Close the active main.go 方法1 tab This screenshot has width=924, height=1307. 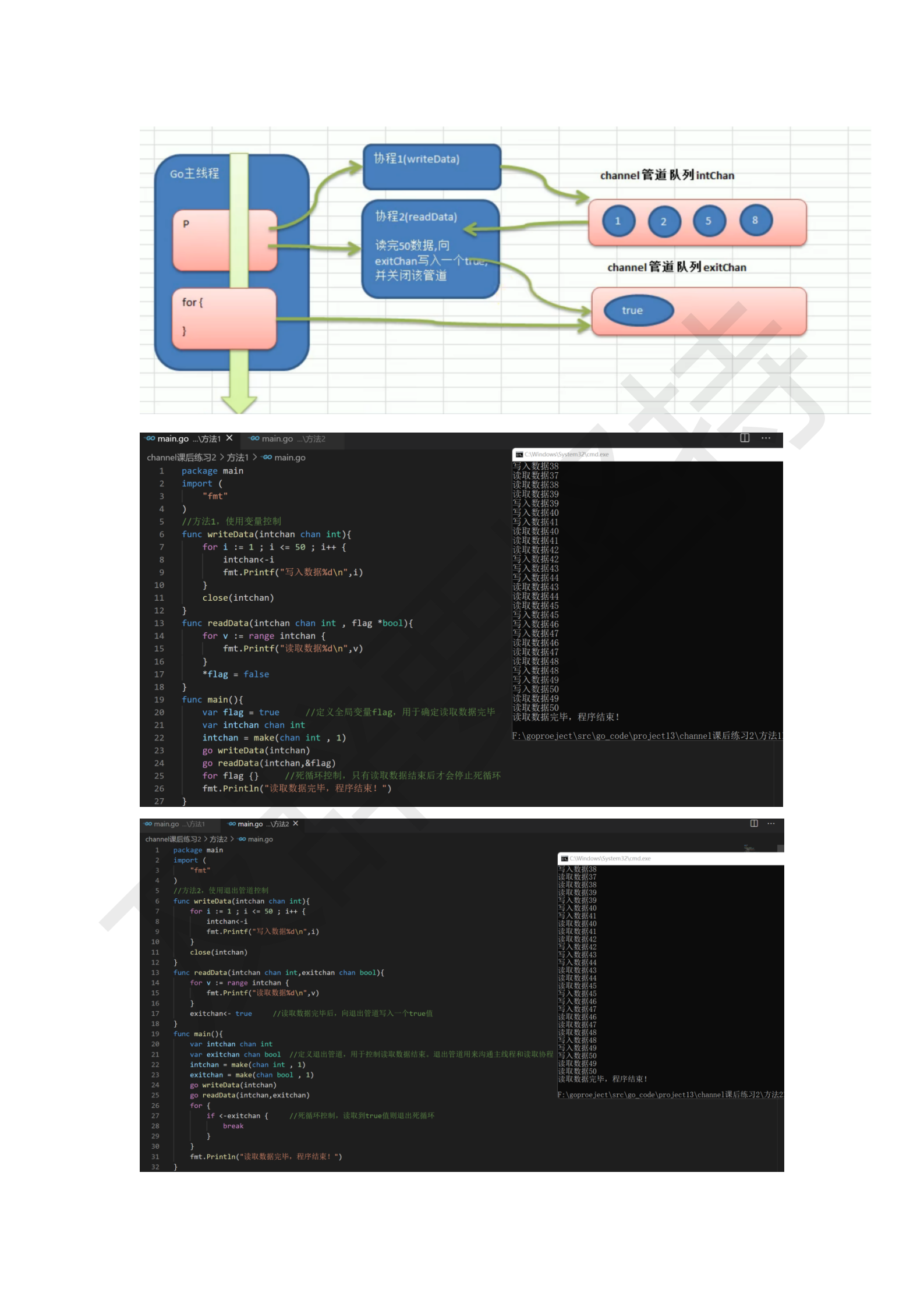pyautogui.click(x=229, y=438)
